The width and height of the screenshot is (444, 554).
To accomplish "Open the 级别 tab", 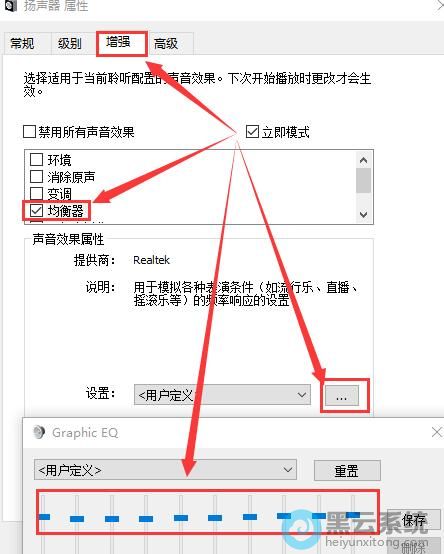I will click(x=70, y=44).
